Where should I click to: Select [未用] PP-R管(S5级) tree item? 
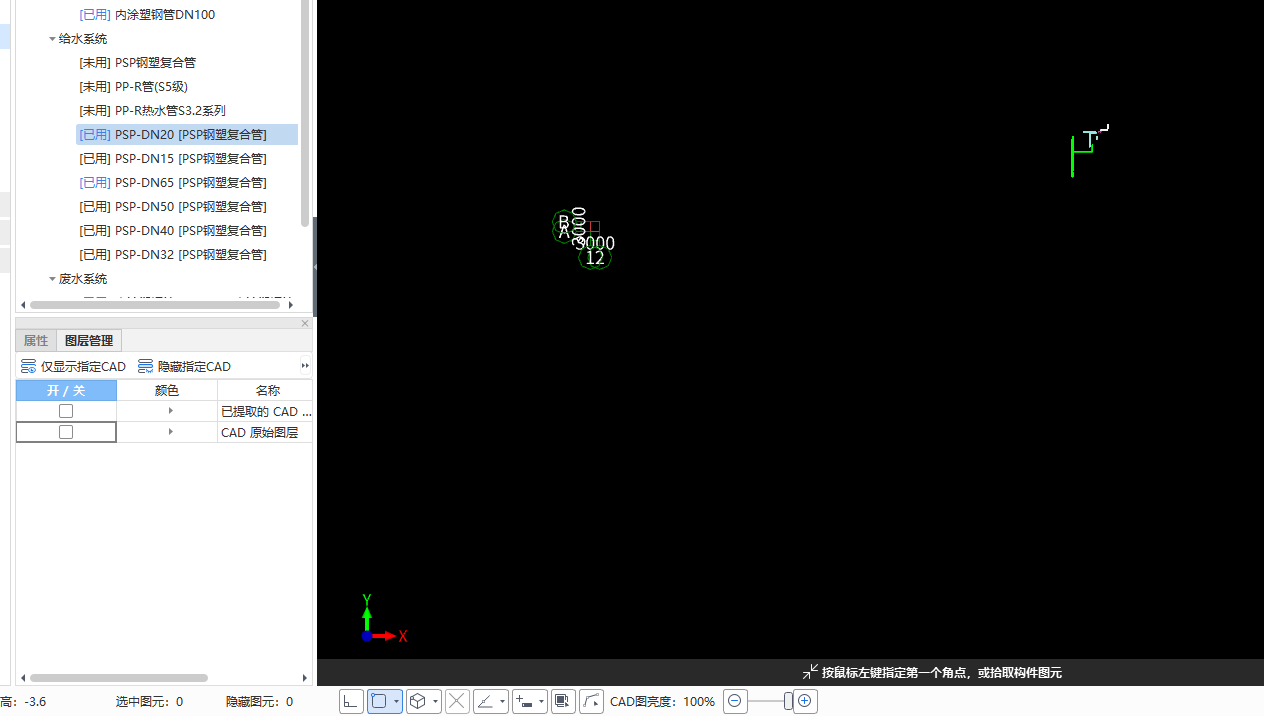(x=133, y=87)
